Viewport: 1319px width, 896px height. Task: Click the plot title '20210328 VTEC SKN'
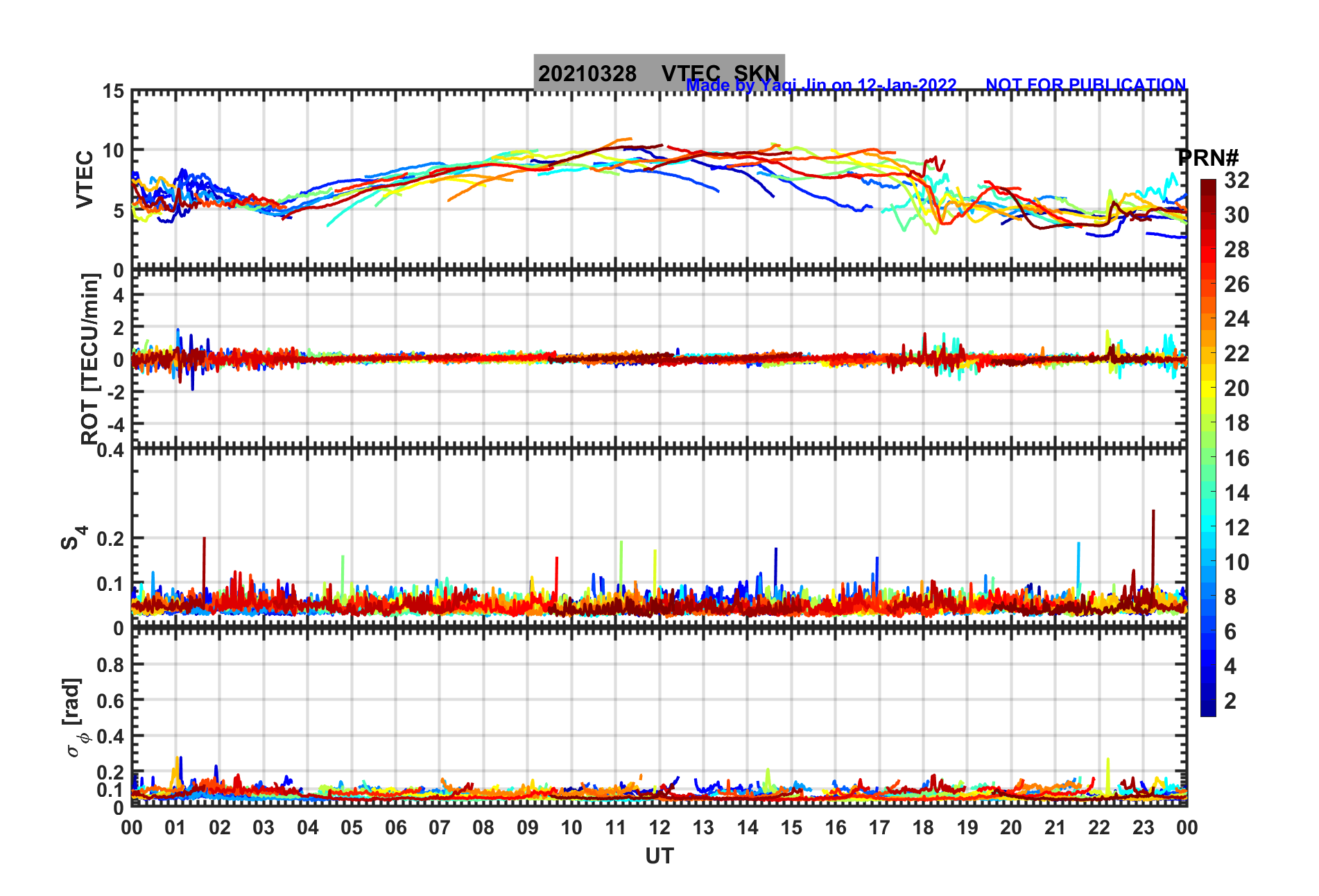click(x=659, y=73)
